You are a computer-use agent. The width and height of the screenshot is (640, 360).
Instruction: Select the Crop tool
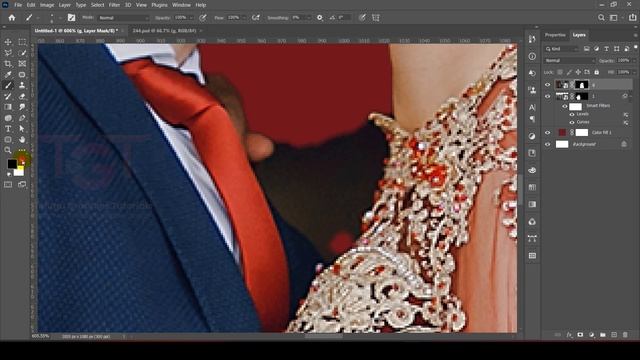pos(8,64)
